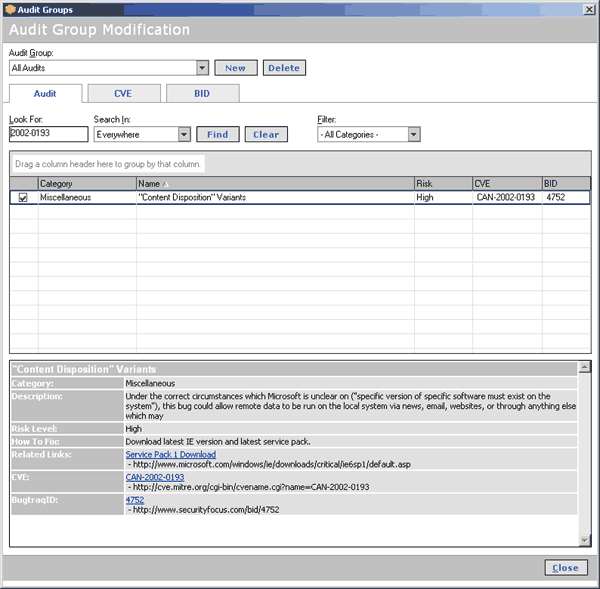Open the Filter categories dropdown

pos(413,134)
